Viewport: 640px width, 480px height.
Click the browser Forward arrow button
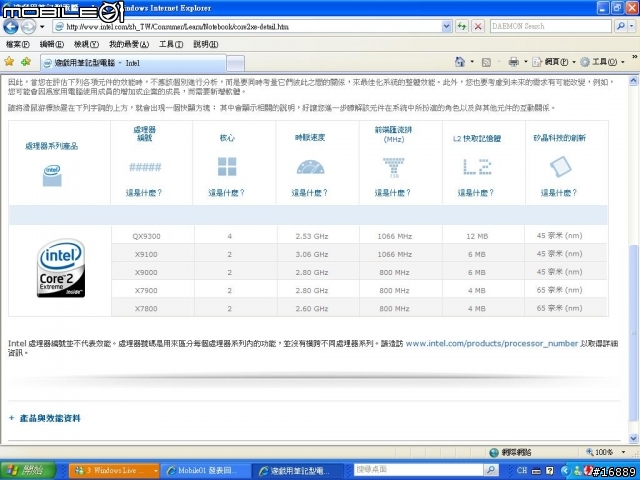pyautogui.click(x=28, y=27)
